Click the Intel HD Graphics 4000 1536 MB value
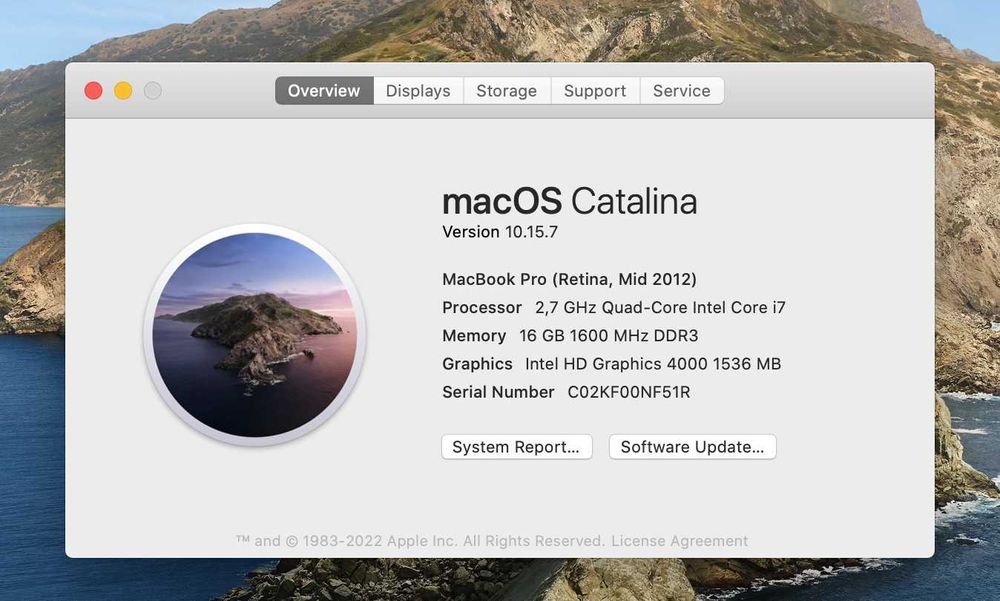Viewport: 1000px width, 601px height. click(653, 364)
